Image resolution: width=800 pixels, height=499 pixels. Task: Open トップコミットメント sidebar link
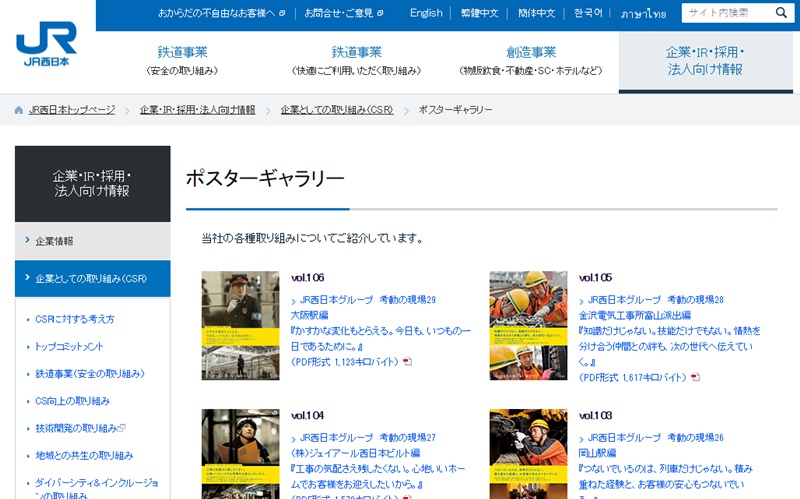pos(69,346)
